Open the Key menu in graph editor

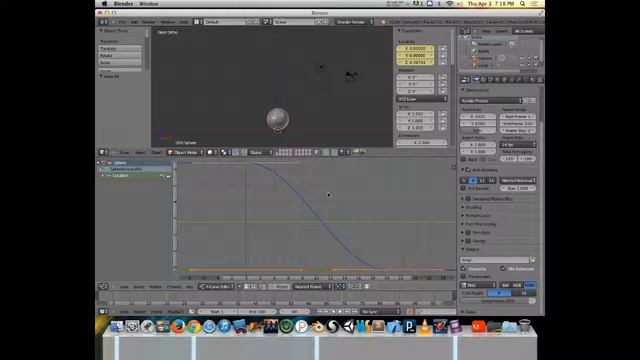[189, 287]
